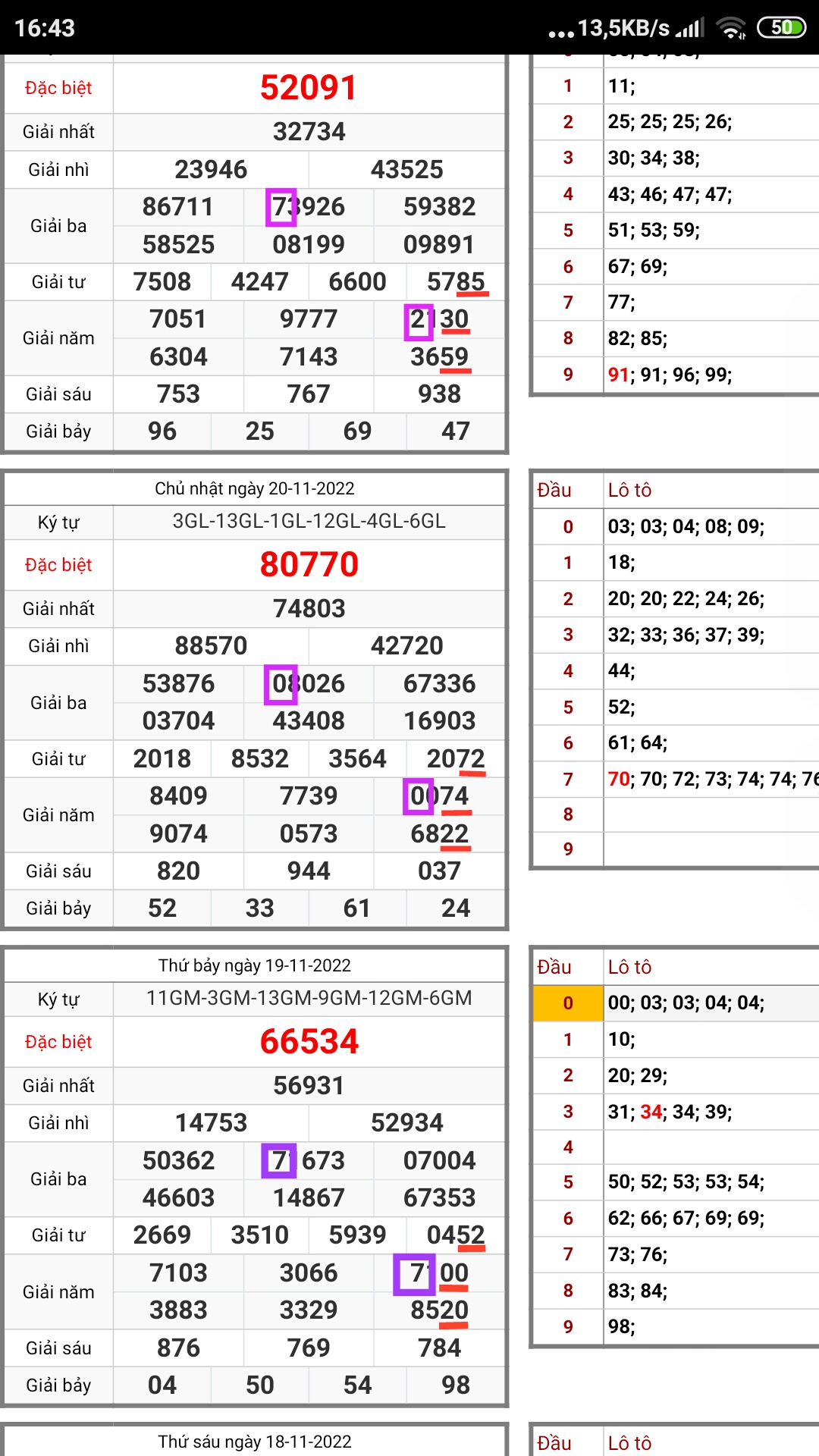Screen dimensions: 819x1456
Task: Tap the battery indicator in status bar
Action: coord(781,28)
